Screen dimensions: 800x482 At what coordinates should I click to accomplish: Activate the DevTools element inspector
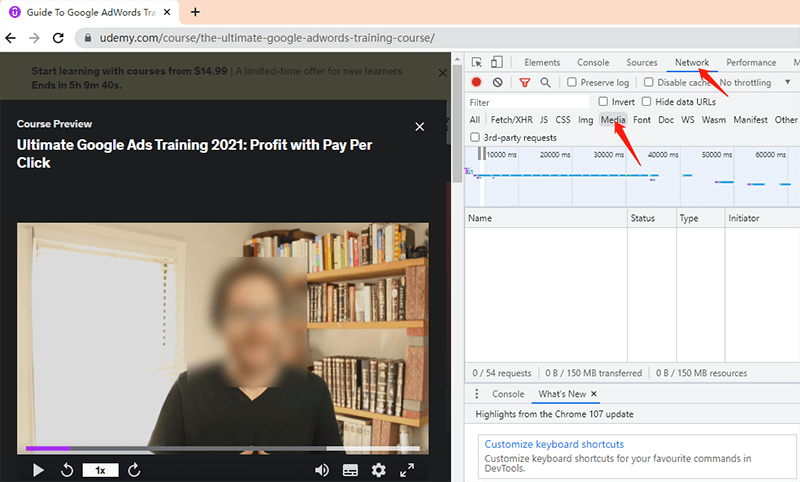[x=477, y=62]
